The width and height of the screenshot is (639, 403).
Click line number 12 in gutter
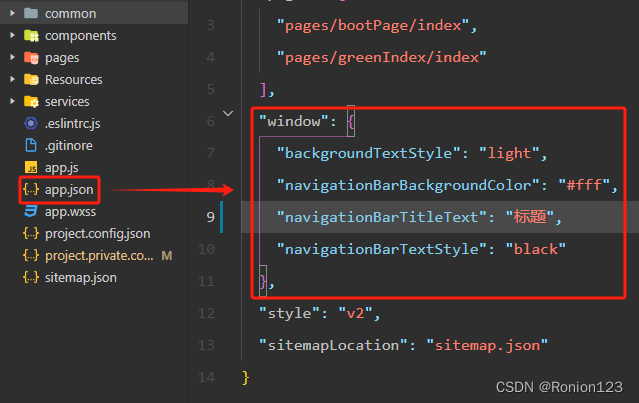(x=206, y=313)
